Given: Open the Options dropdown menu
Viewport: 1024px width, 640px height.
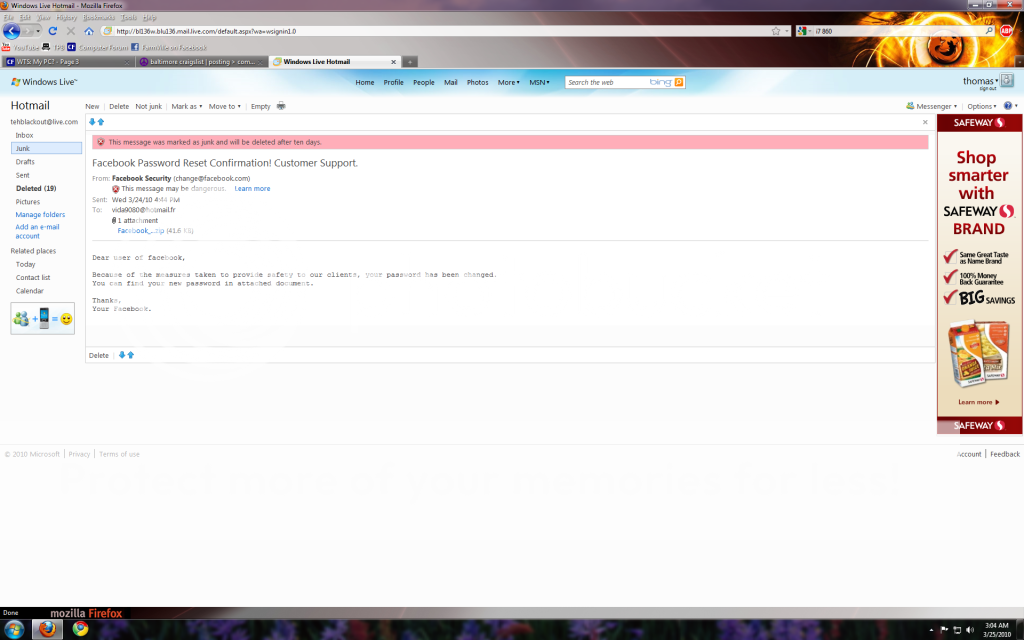Looking at the screenshot, I should tap(981, 106).
